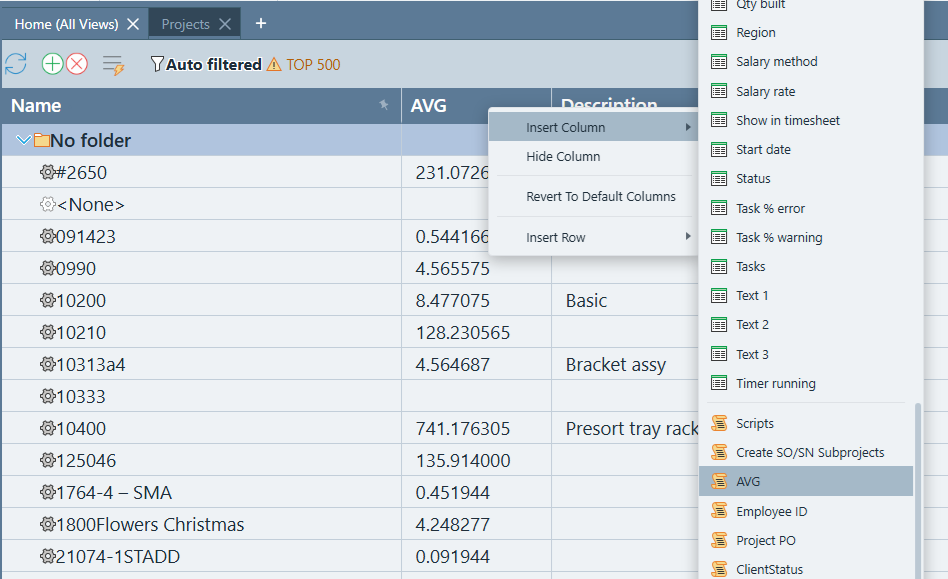The image size is (948, 579).
Task: Click the column icon beside Show in timesheet
Action: click(719, 120)
